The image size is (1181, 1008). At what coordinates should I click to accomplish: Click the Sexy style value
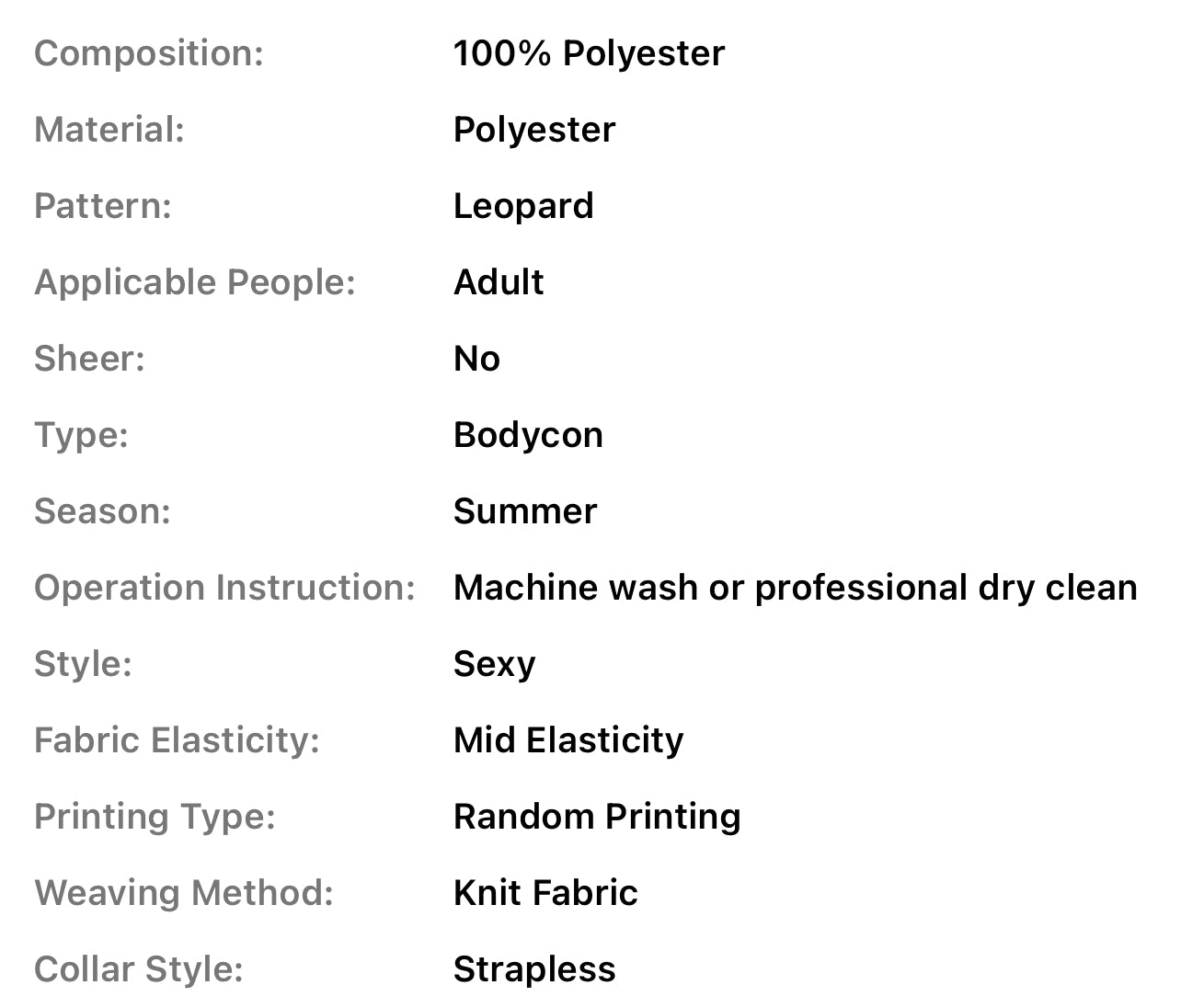(x=494, y=664)
